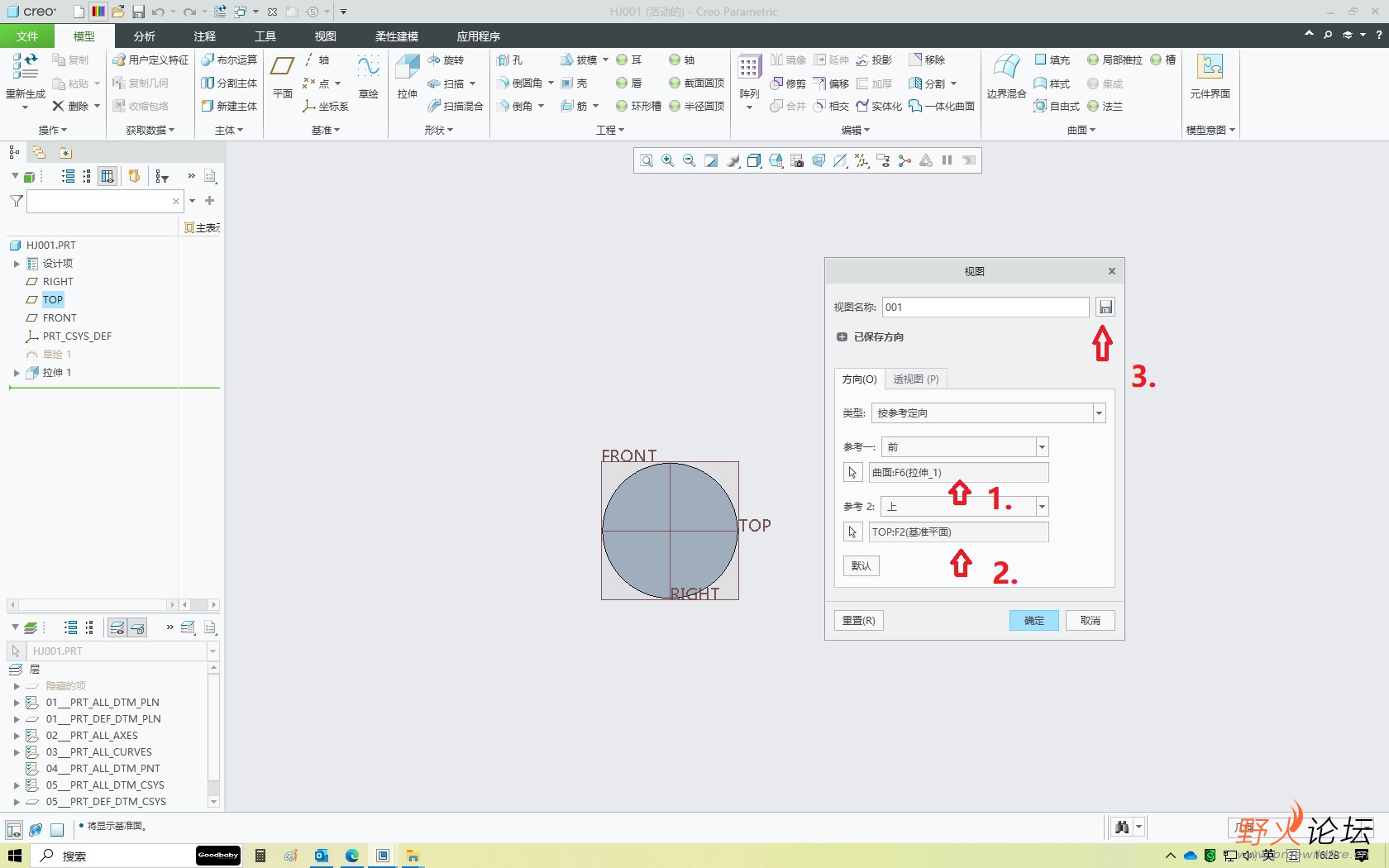
Task: Click the Perspective View icon in graphics toolbar
Action: (819, 161)
